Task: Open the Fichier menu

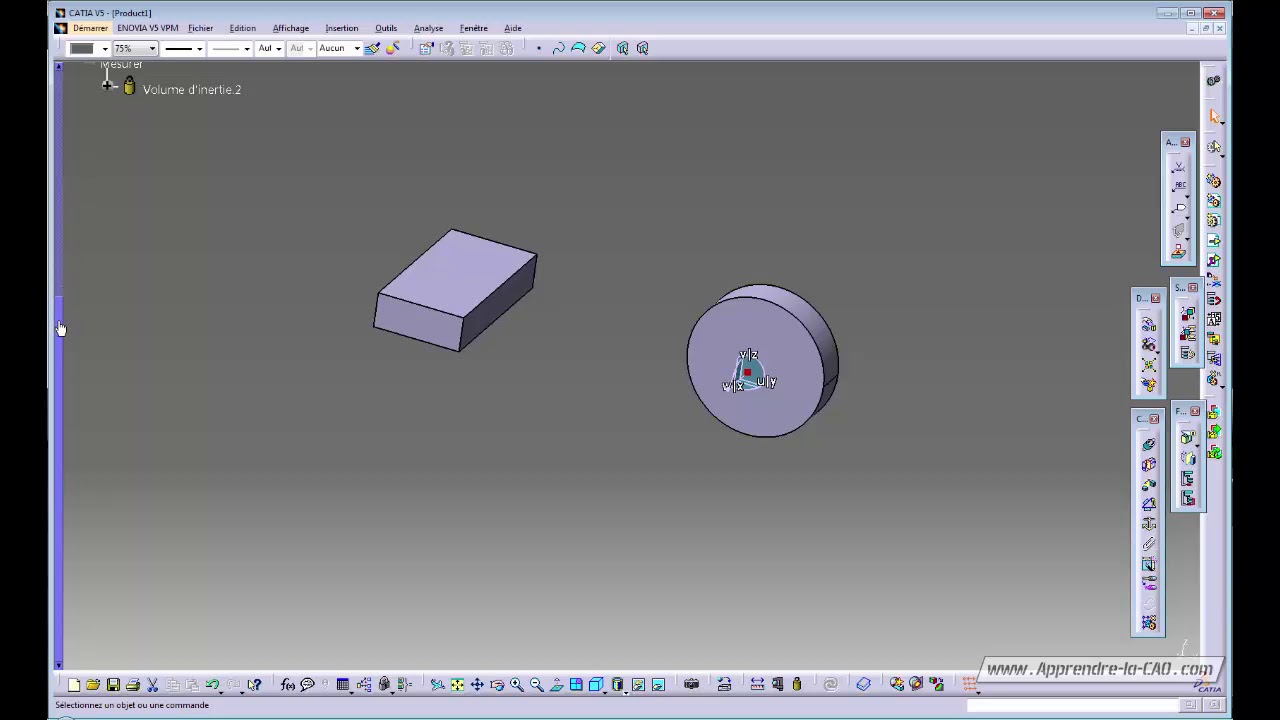Action: pyautogui.click(x=200, y=28)
